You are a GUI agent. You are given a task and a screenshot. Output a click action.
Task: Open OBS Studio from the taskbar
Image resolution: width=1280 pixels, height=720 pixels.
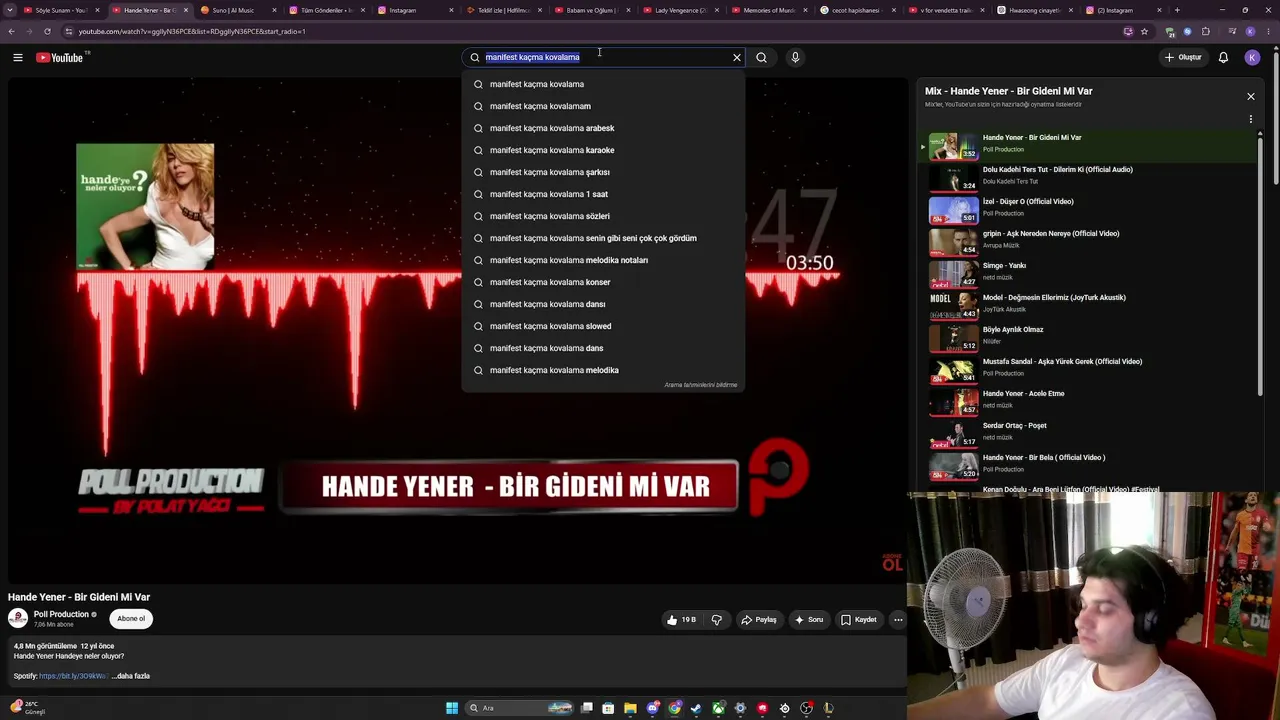(806, 708)
